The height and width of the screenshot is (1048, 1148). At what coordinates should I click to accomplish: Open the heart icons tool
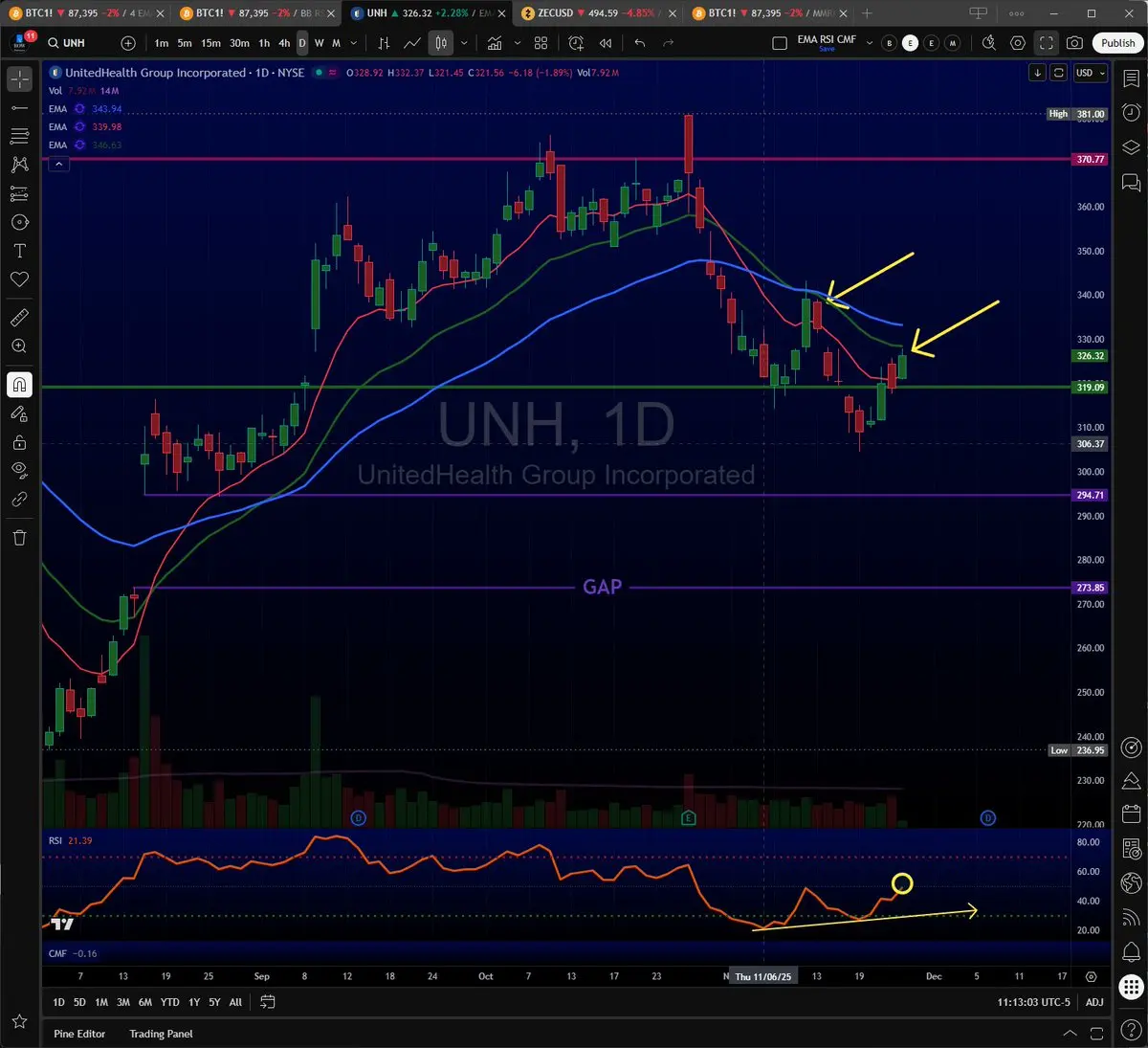coord(19,279)
